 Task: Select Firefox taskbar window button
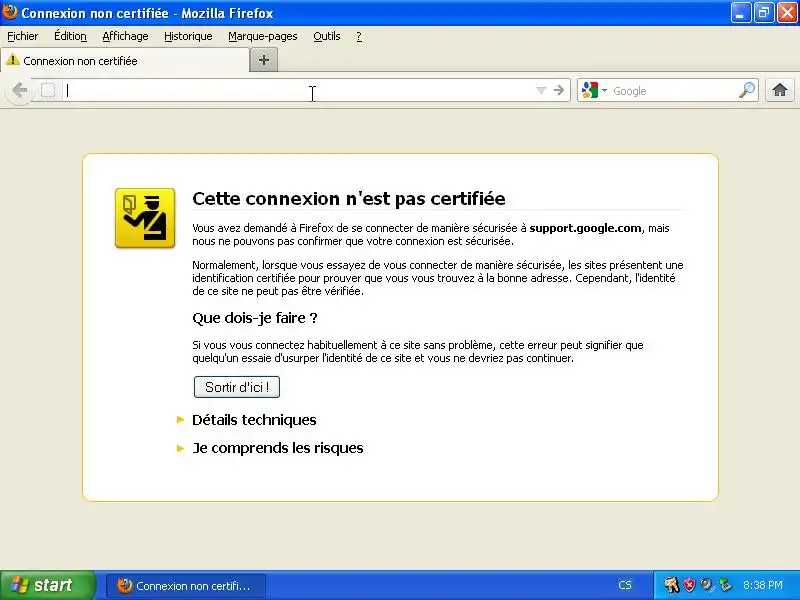186,585
